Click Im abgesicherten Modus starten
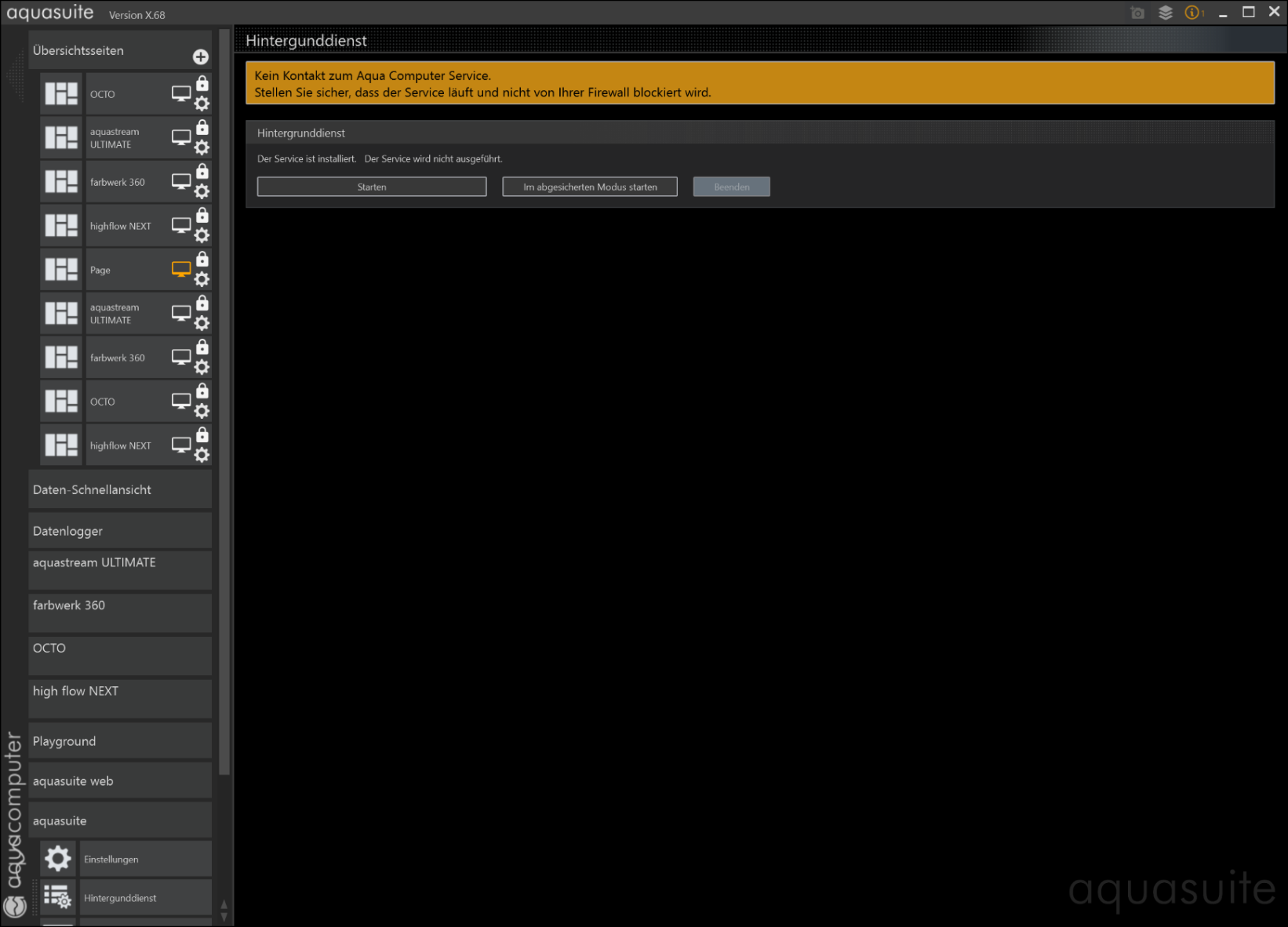The height and width of the screenshot is (927, 1288). pyautogui.click(x=590, y=187)
